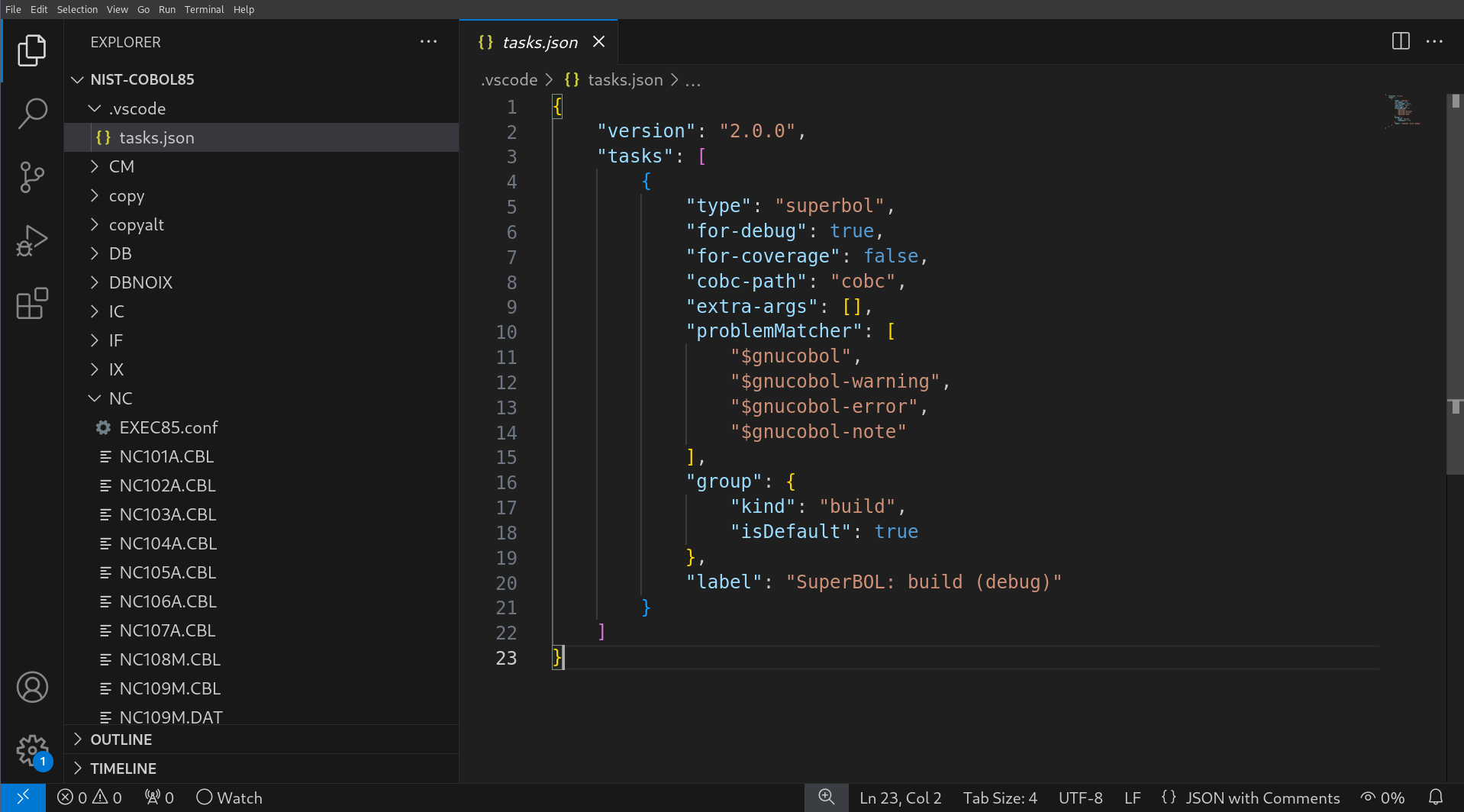1464x812 pixels.
Task: Expand the OUTLINE section
Action: (261, 739)
